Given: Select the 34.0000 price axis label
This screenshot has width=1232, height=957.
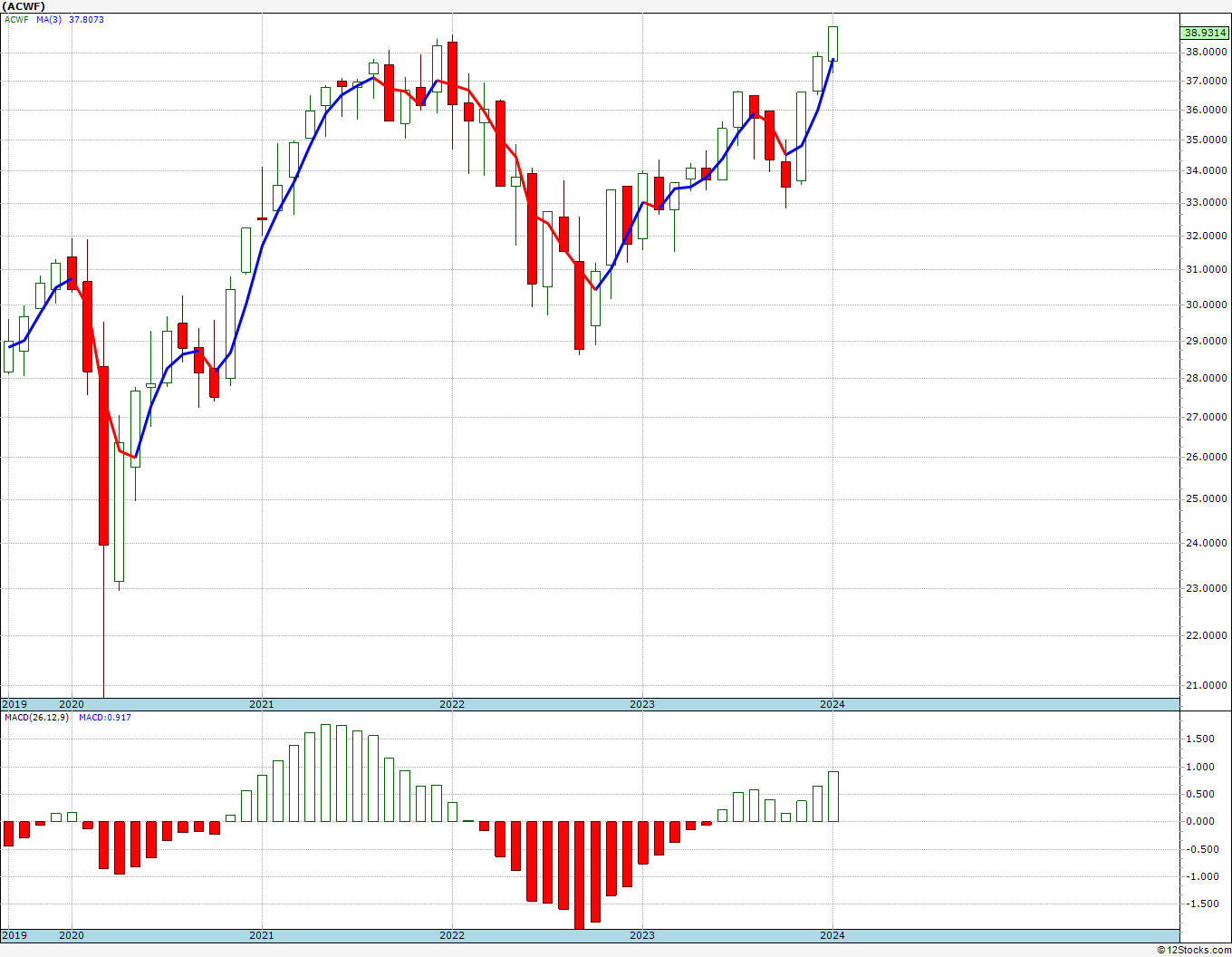Looking at the screenshot, I should tap(1207, 171).
